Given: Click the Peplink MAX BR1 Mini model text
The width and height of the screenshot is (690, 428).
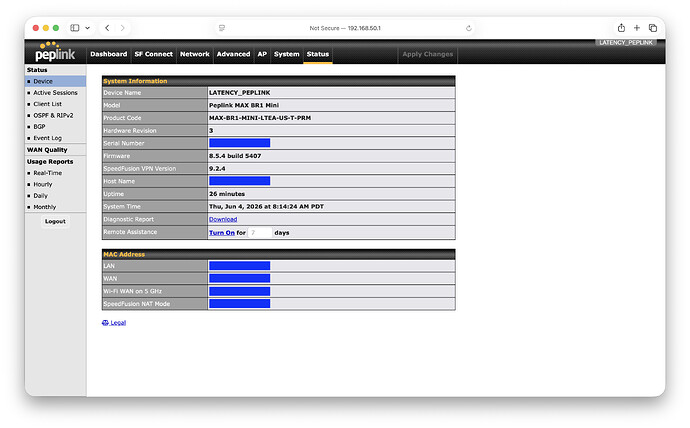Looking at the screenshot, I should (x=244, y=106).
